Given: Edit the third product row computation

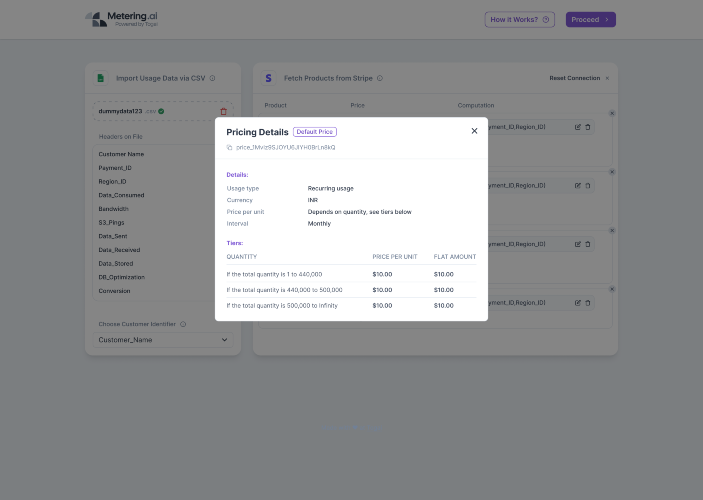Looking at the screenshot, I should pyautogui.click(x=577, y=244).
